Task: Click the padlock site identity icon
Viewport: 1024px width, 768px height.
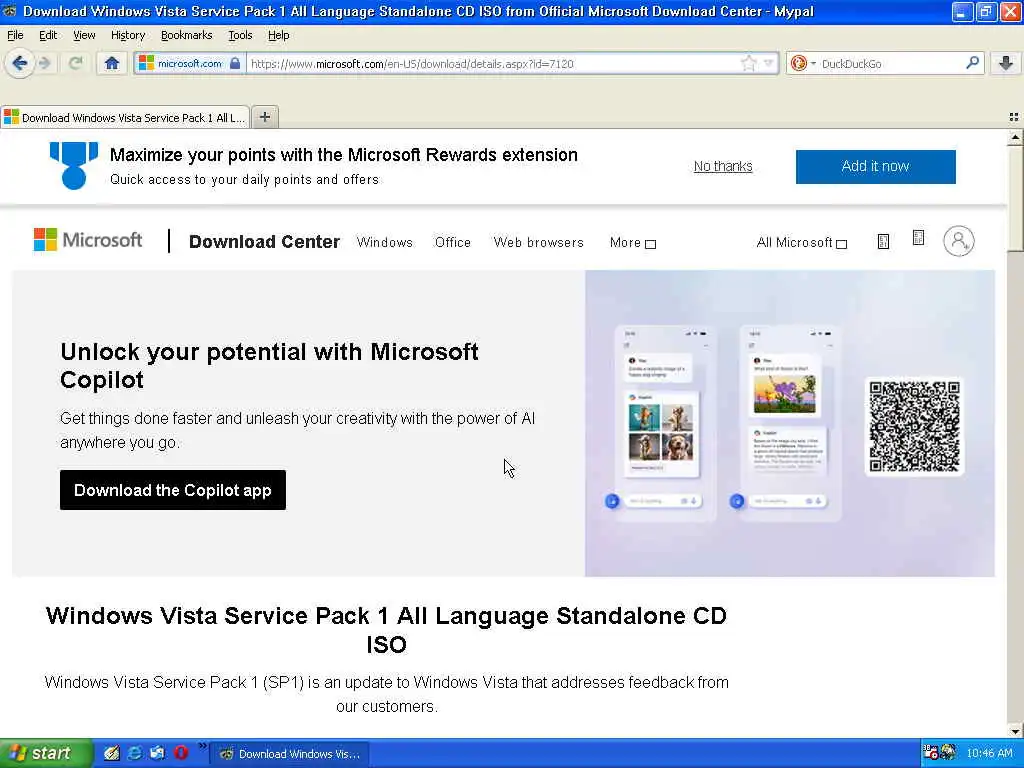Action: click(x=235, y=63)
